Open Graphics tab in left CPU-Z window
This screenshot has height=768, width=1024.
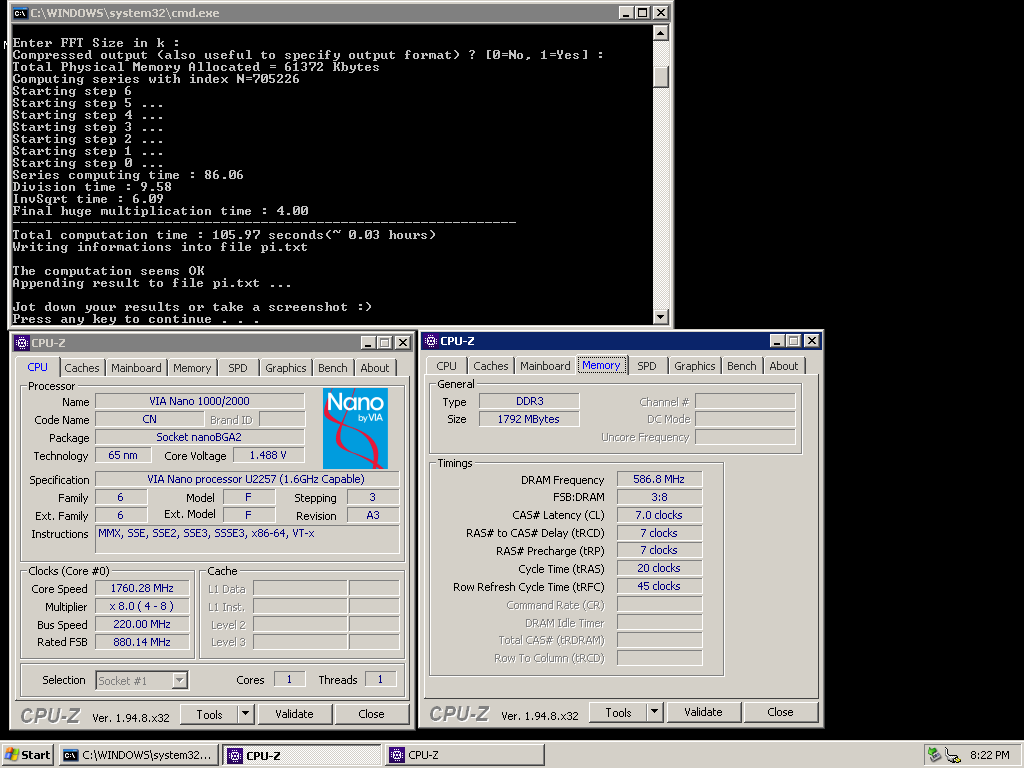(x=285, y=368)
